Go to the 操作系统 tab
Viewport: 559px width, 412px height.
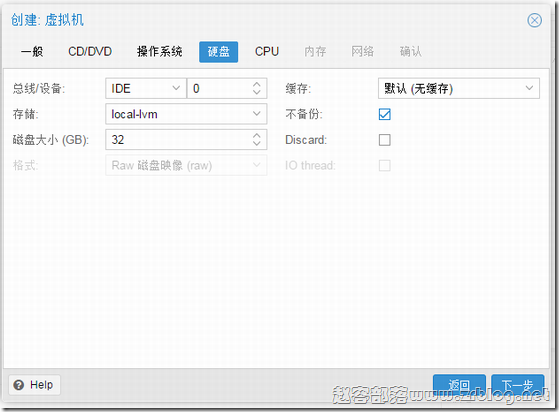point(160,52)
